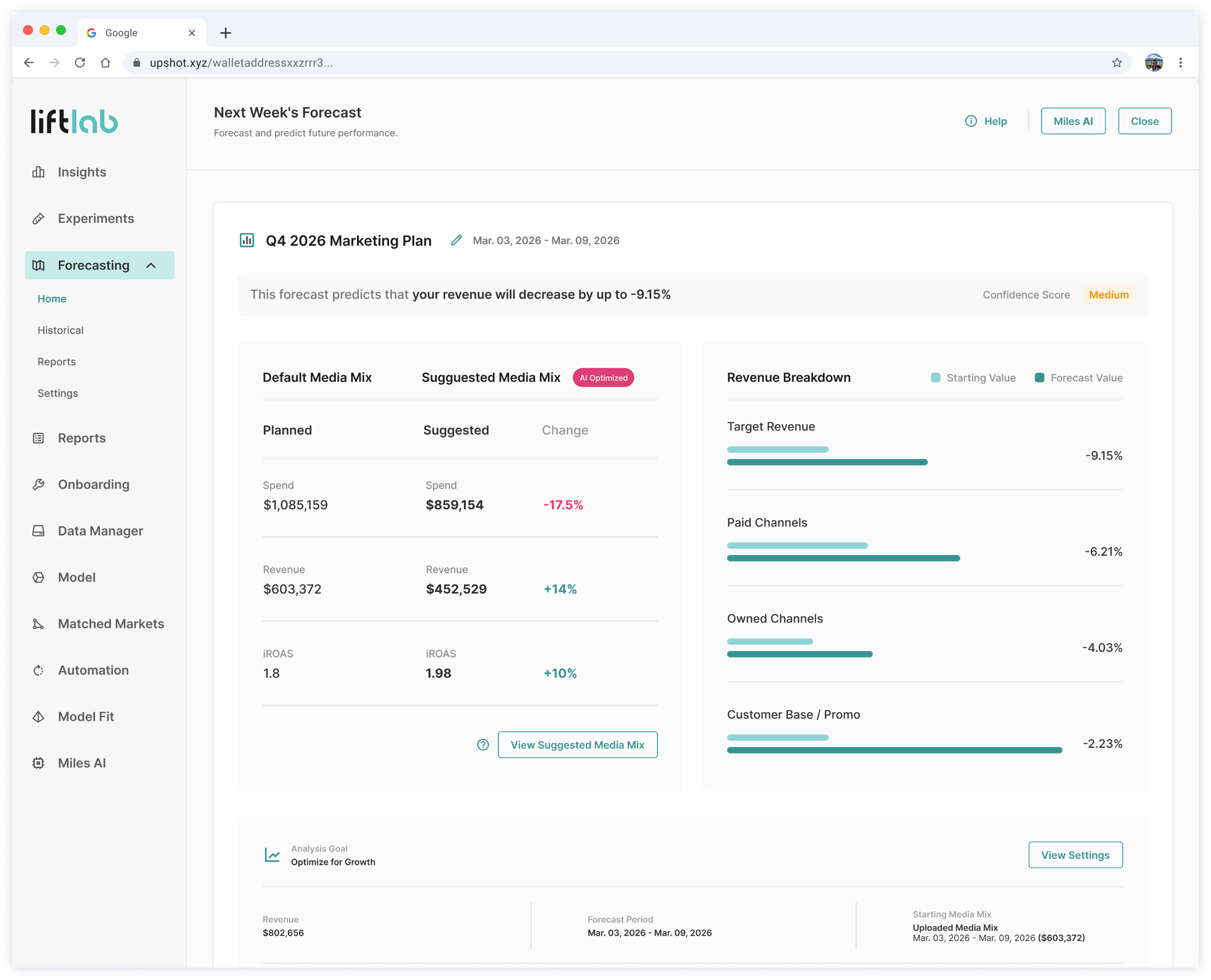Switch to Suggested Media Mix tab

pos(491,378)
